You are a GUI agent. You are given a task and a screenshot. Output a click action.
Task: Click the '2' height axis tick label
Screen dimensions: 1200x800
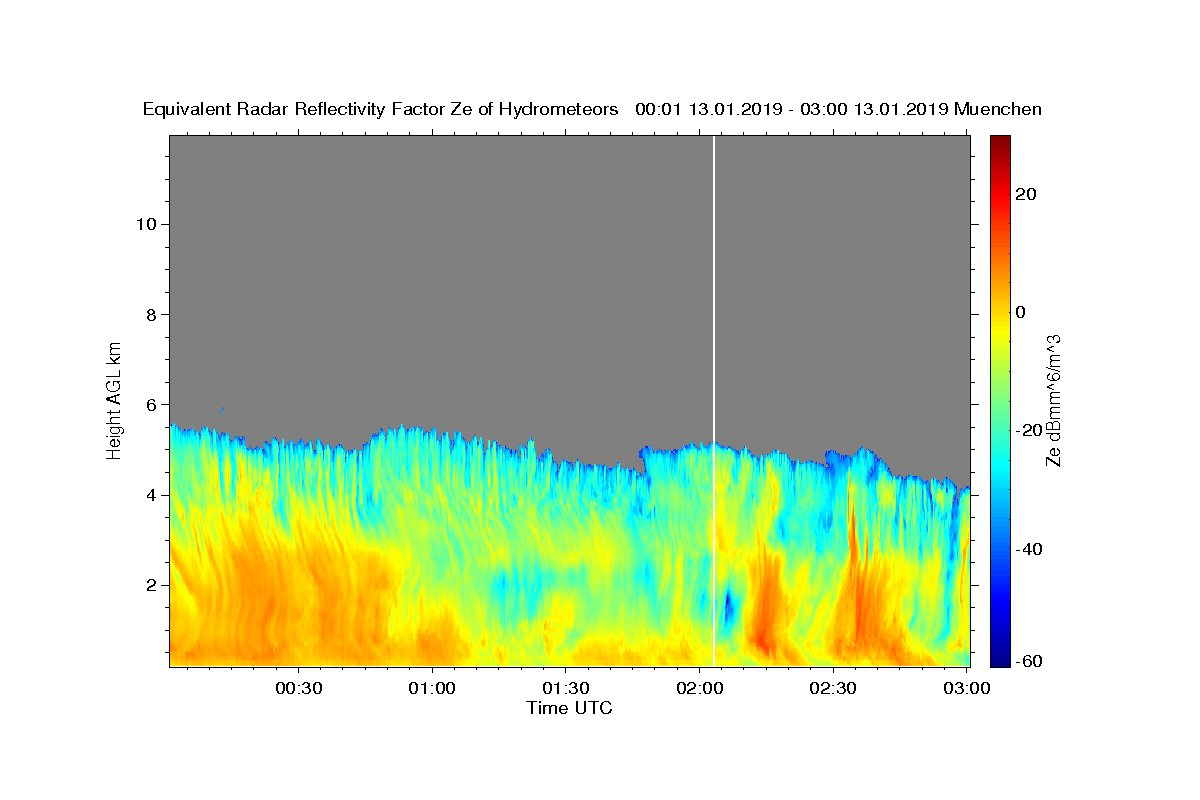pyautogui.click(x=150, y=585)
